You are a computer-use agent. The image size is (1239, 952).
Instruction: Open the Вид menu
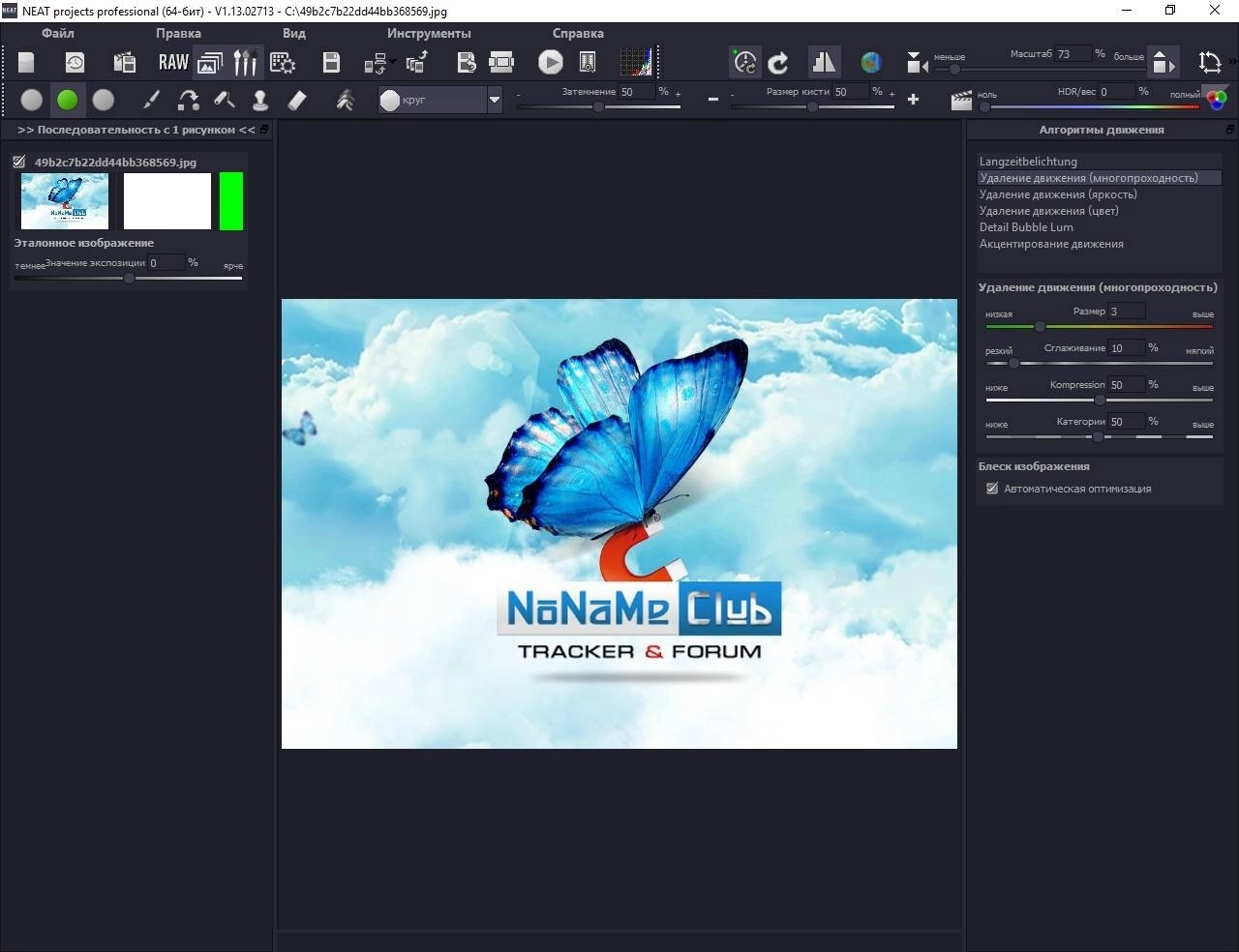[x=294, y=33]
